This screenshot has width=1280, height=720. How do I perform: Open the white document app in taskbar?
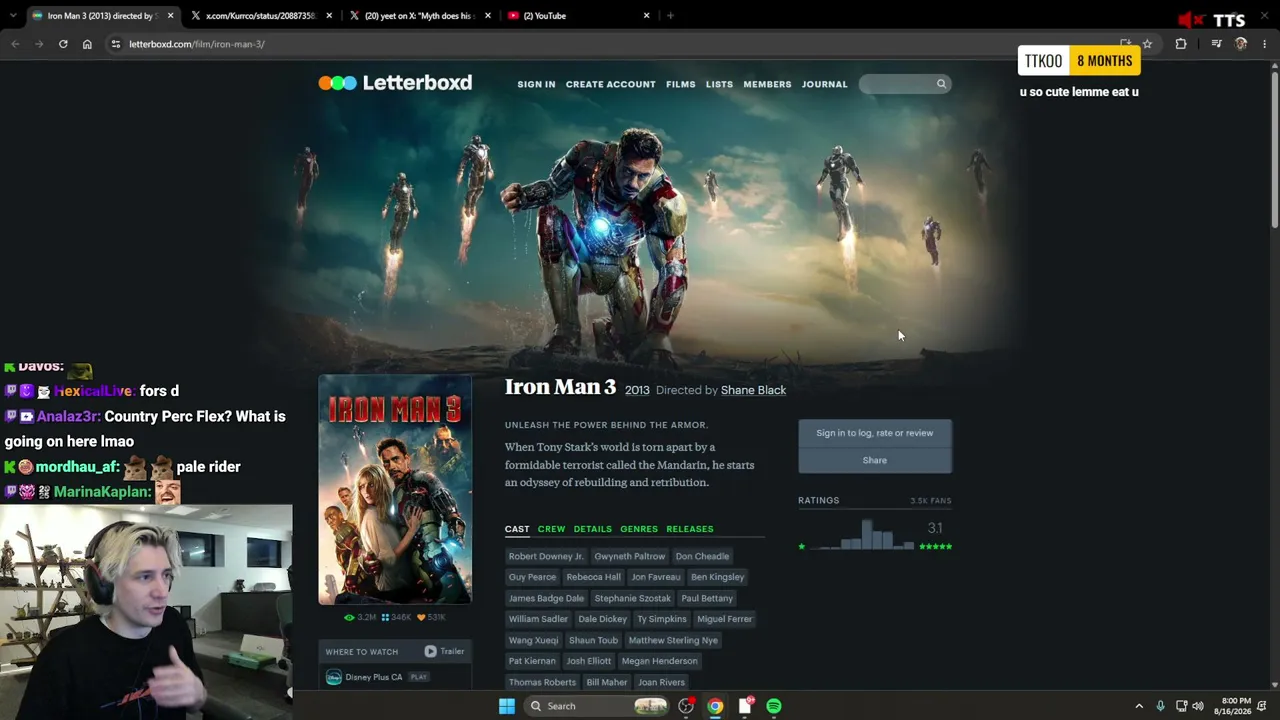(x=745, y=706)
